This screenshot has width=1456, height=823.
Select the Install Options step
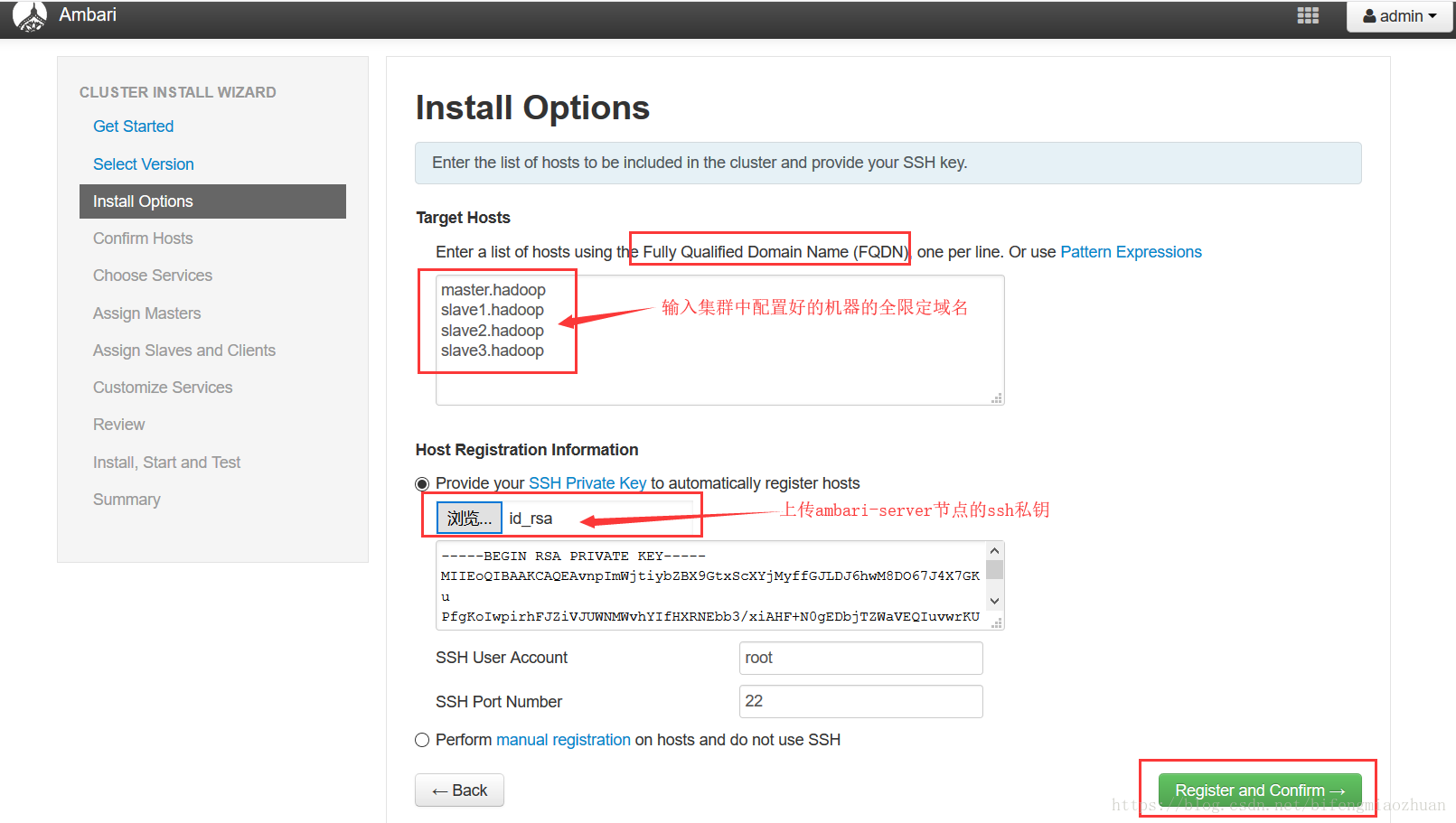click(x=212, y=201)
